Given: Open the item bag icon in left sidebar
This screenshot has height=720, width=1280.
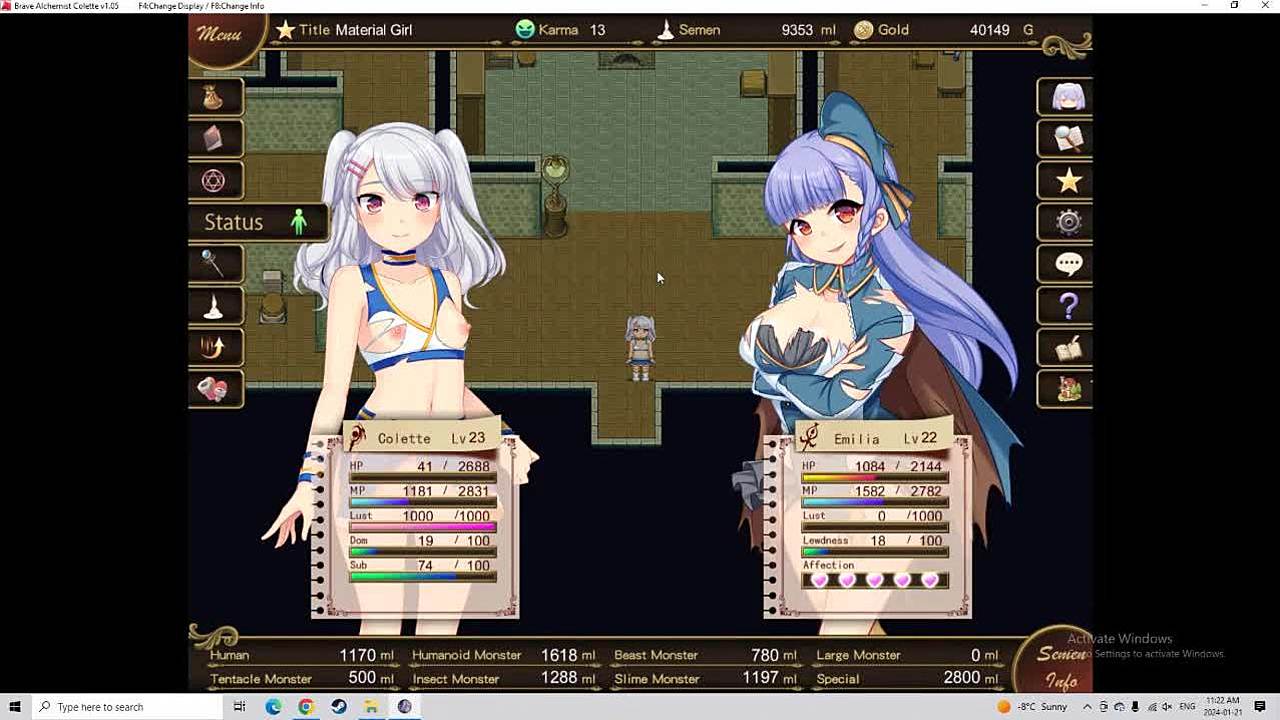Looking at the screenshot, I should pyautogui.click(x=213, y=97).
